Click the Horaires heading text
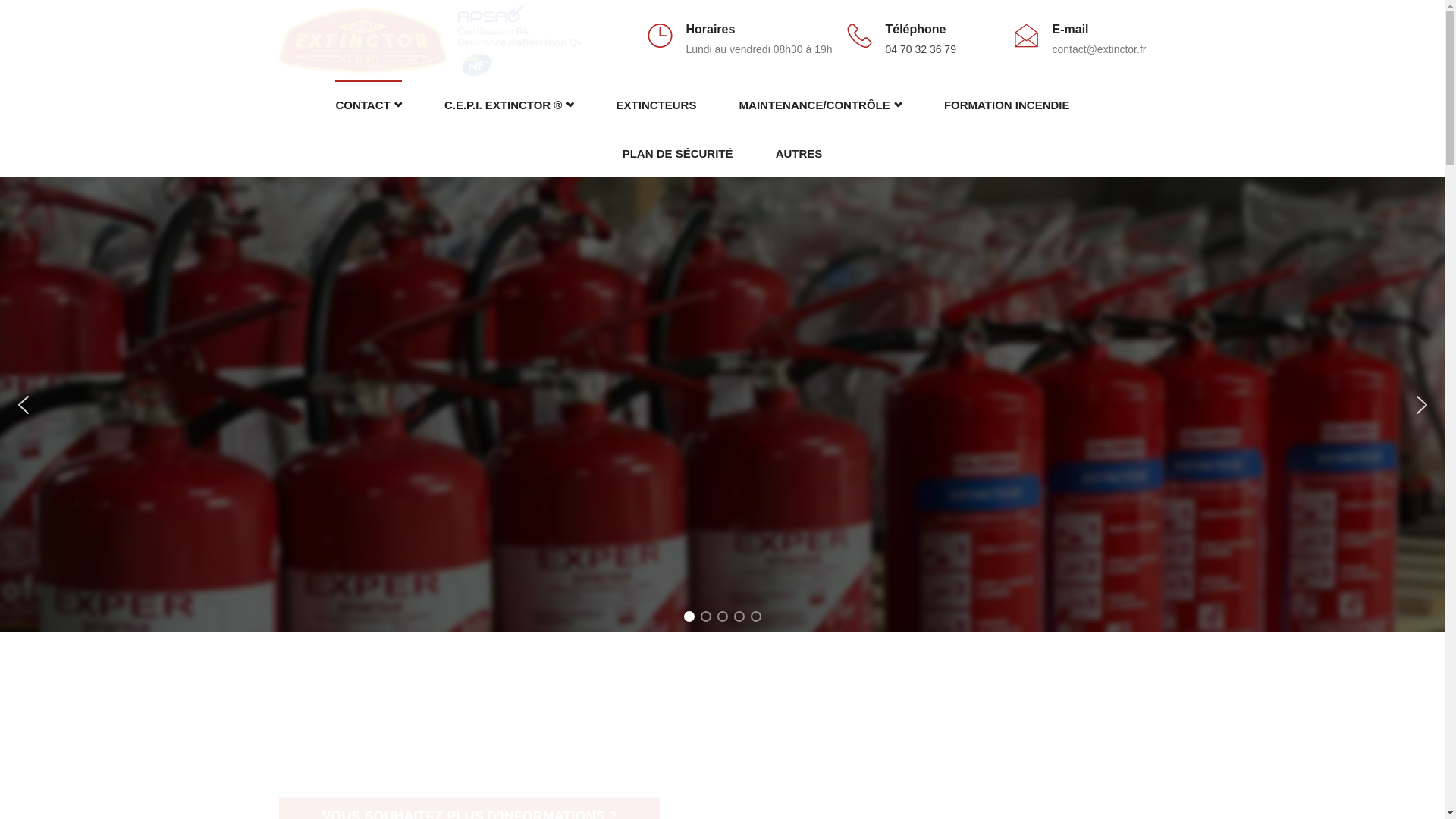Image resolution: width=1456 pixels, height=819 pixels. tap(711, 29)
